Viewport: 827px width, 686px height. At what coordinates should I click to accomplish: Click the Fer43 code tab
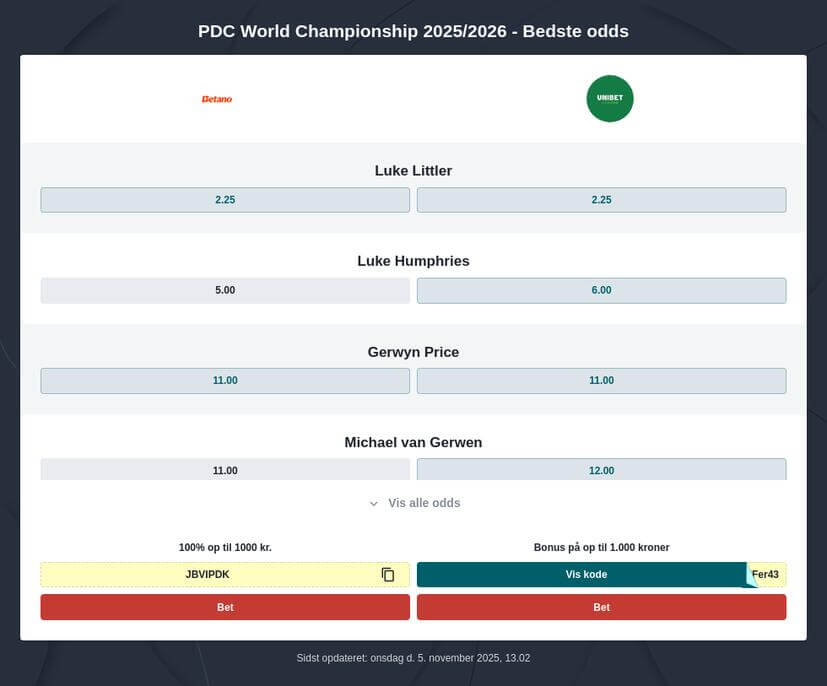click(766, 574)
